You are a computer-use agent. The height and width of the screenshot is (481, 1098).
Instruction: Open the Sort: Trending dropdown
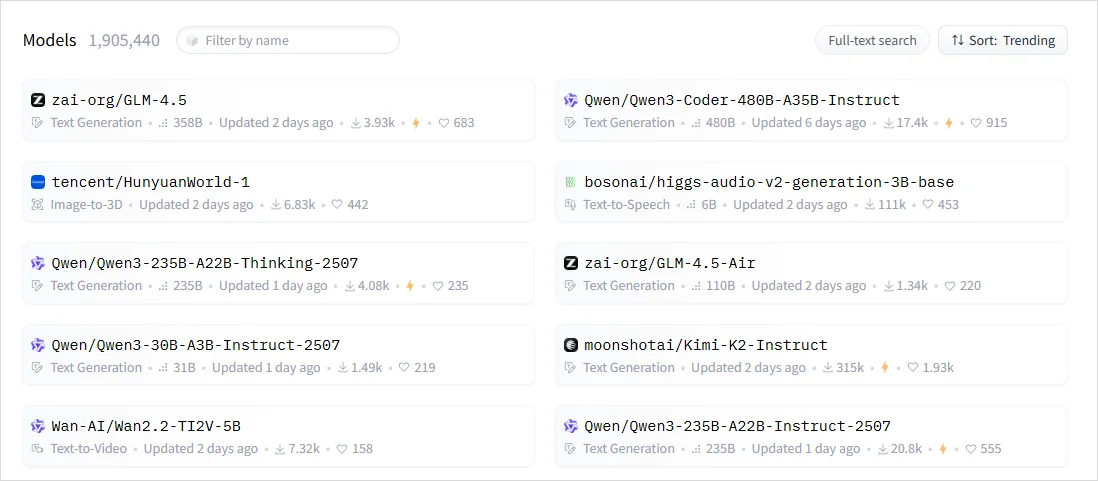(1003, 40)
